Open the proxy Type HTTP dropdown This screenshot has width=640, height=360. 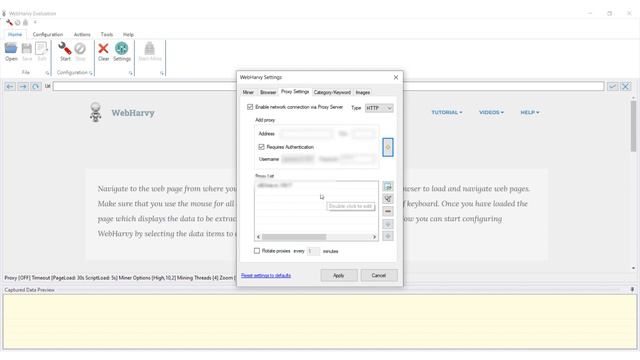pyautogui.click(x=379, y=108)
